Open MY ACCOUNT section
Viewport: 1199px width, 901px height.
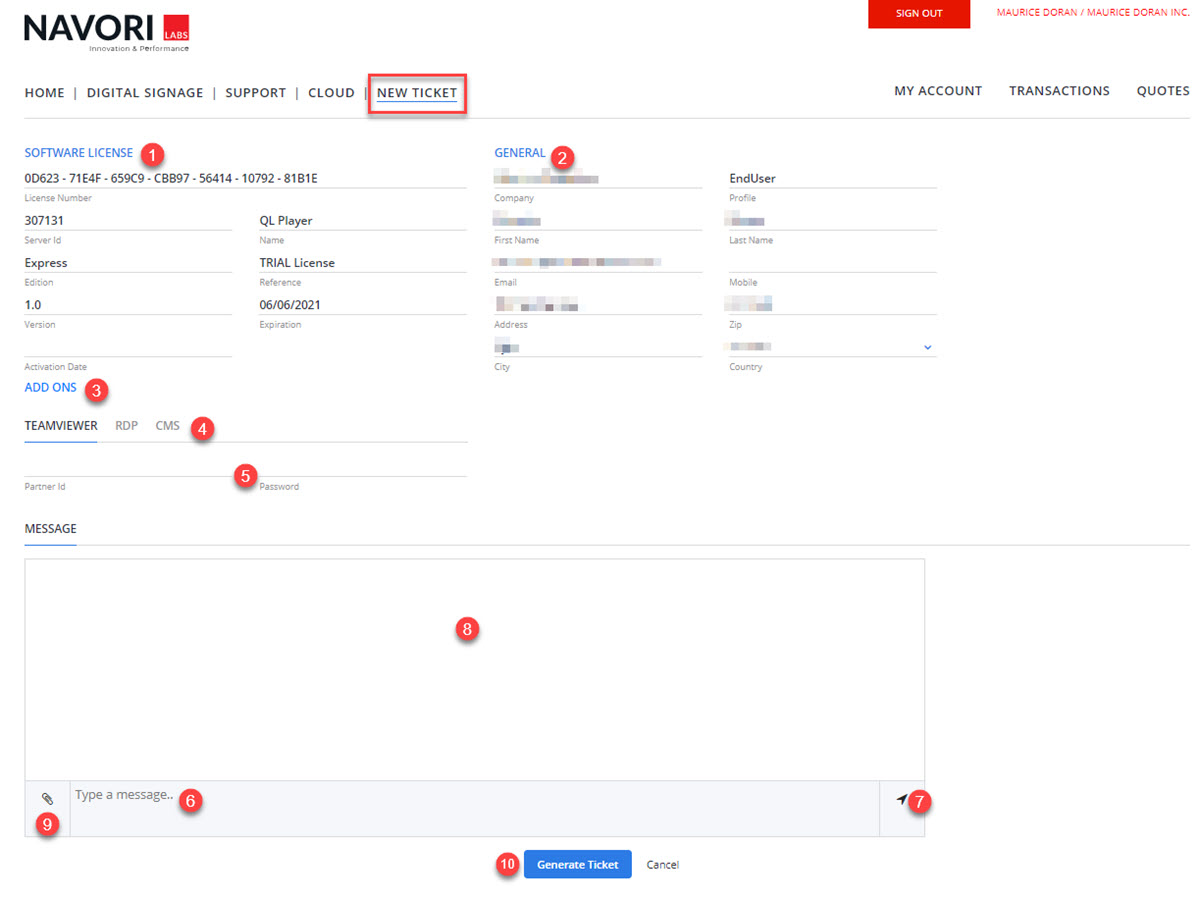pyautogui.click(x=938, y=91)
